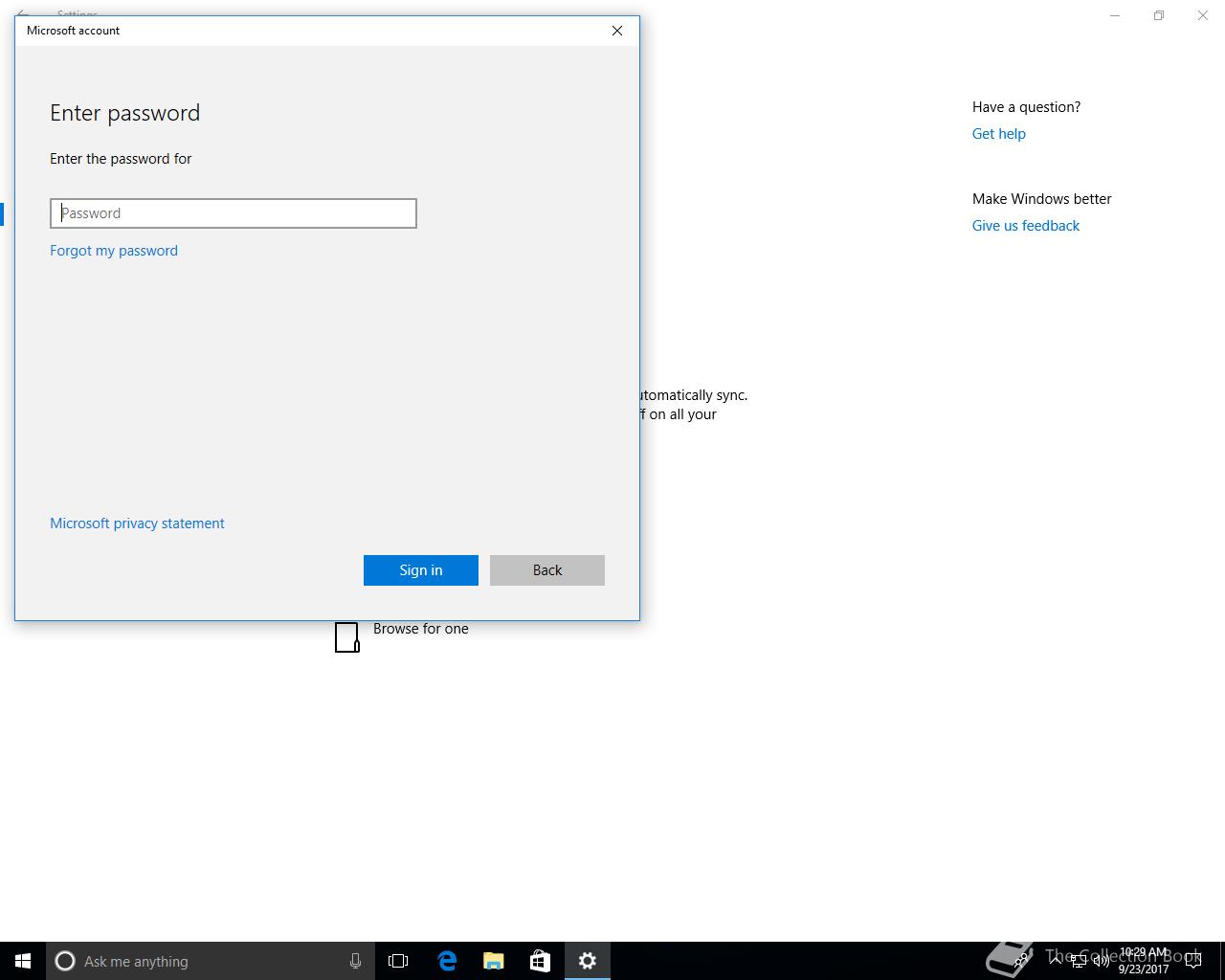This screenshot has height=980, width=1225.
Task: Click the Sign in button
Action: pyautogui.click(x=421, y=570)
